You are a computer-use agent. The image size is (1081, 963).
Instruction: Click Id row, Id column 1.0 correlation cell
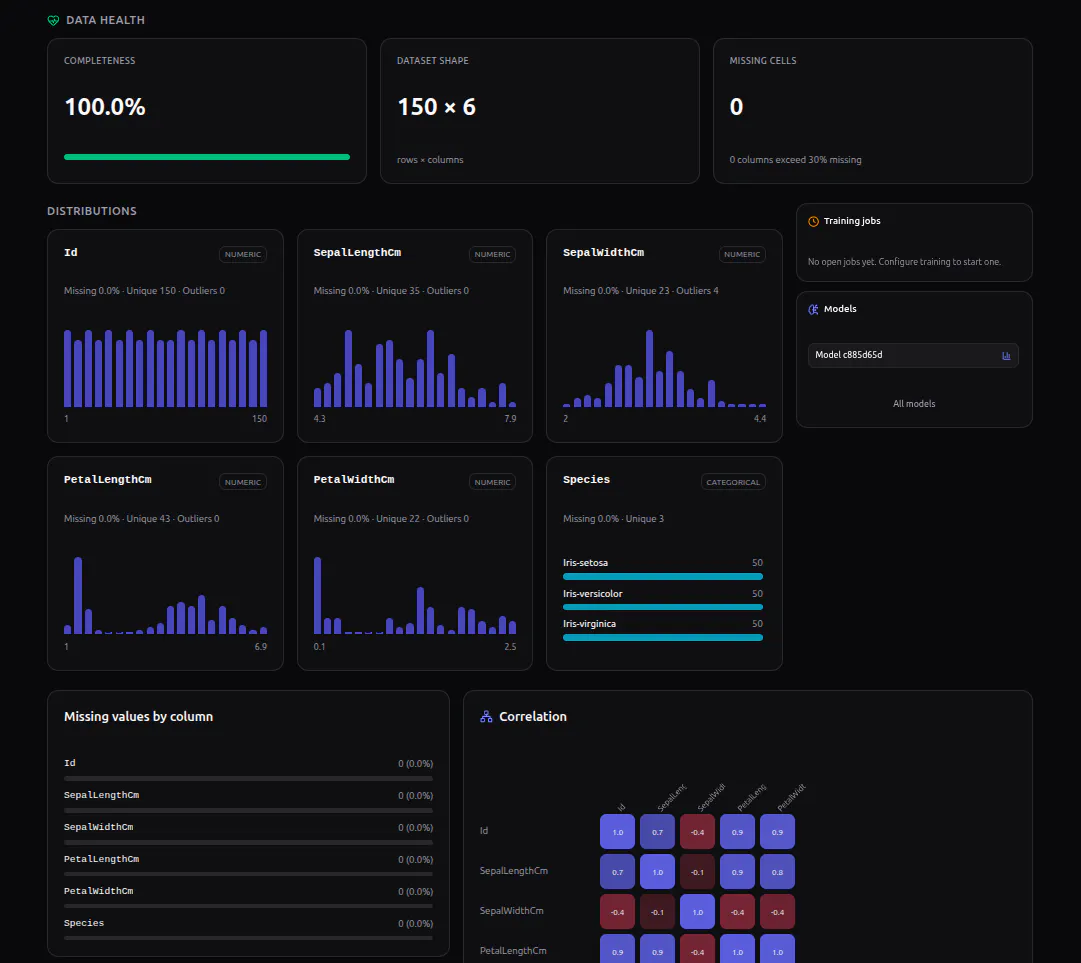click(x=617, y=832)
